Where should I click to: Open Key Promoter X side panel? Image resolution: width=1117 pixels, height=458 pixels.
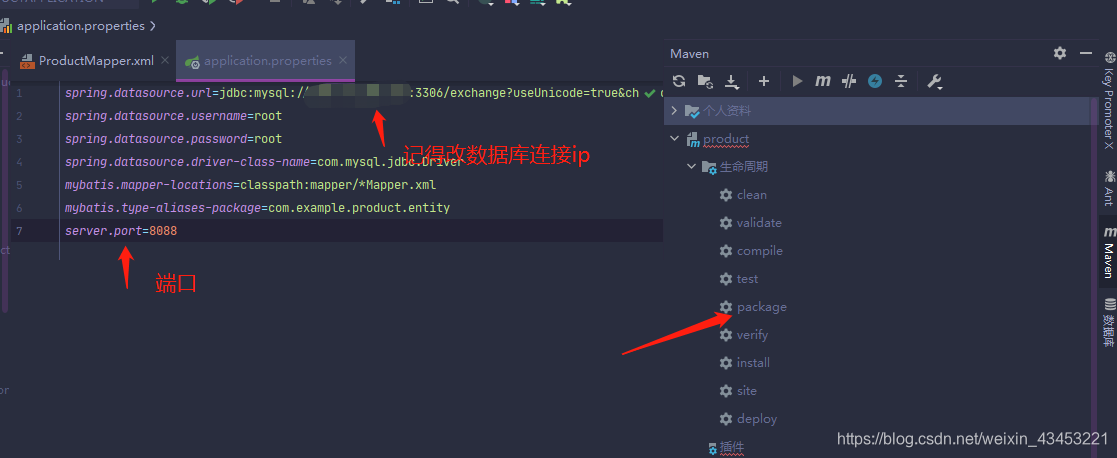[x=1108, y=100]
